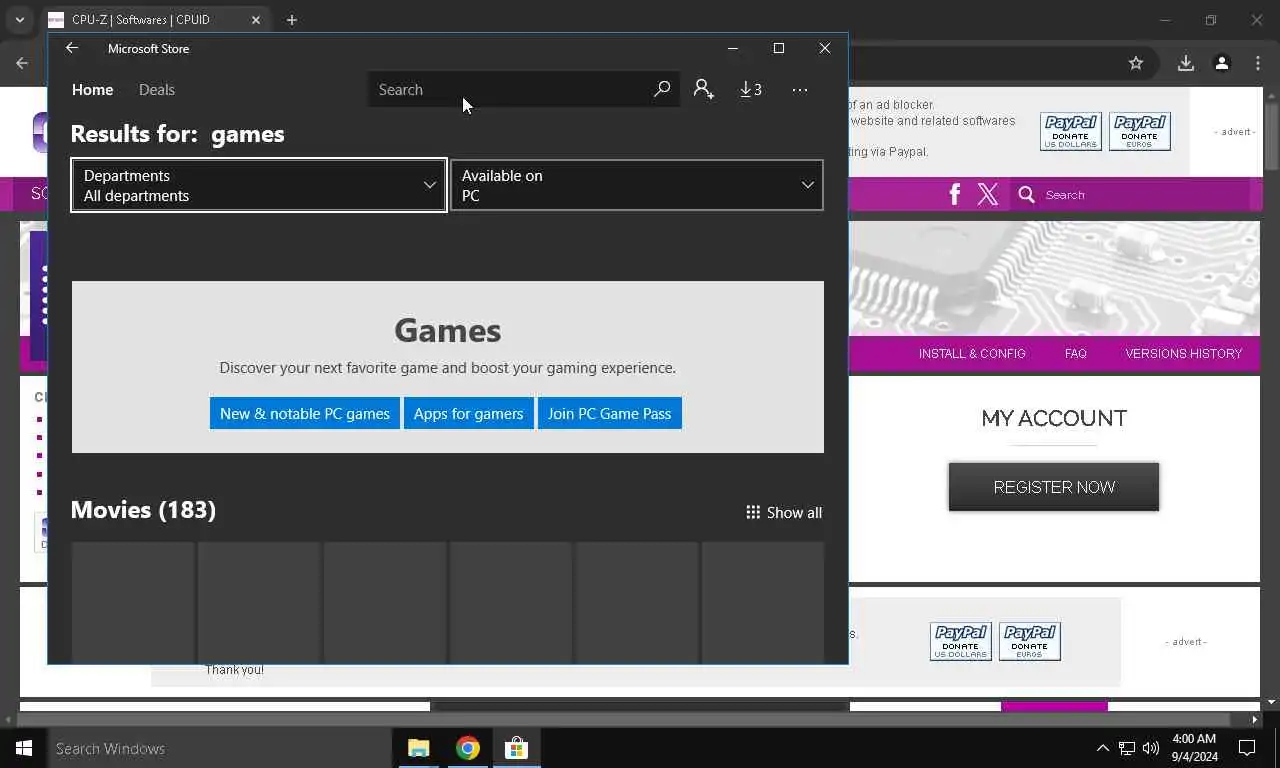Open File Explorer from taskbar
1280x768 pixels.
click(x=418, y=748)
